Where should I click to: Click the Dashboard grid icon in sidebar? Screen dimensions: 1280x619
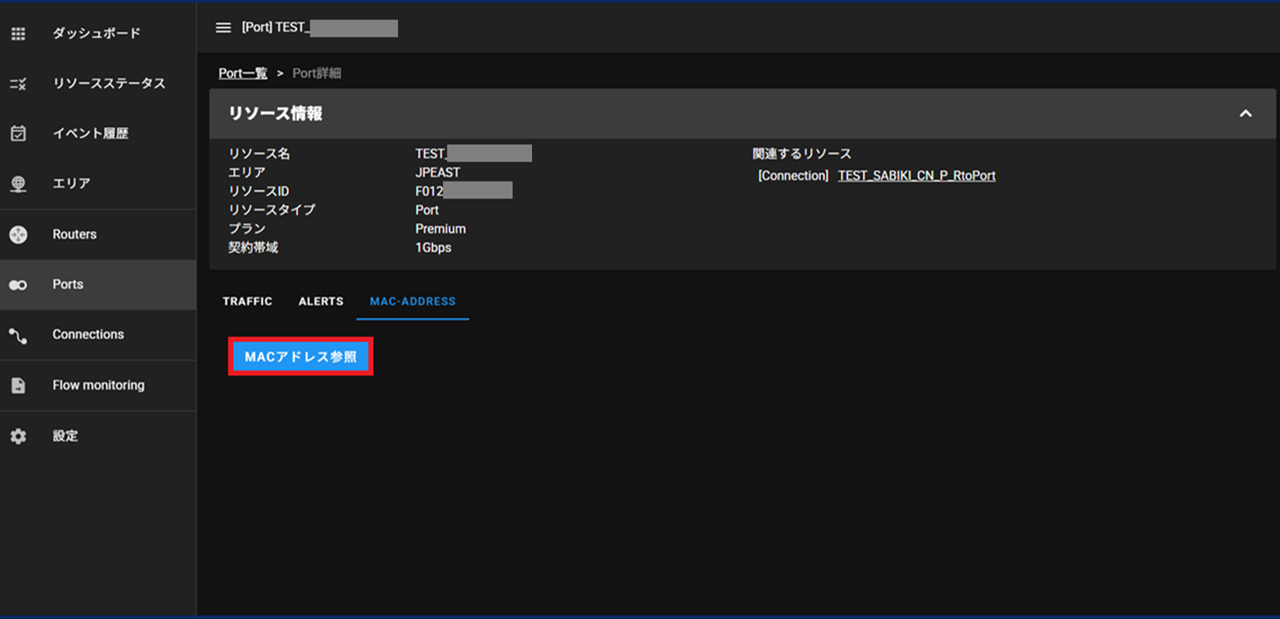(18, 34)
